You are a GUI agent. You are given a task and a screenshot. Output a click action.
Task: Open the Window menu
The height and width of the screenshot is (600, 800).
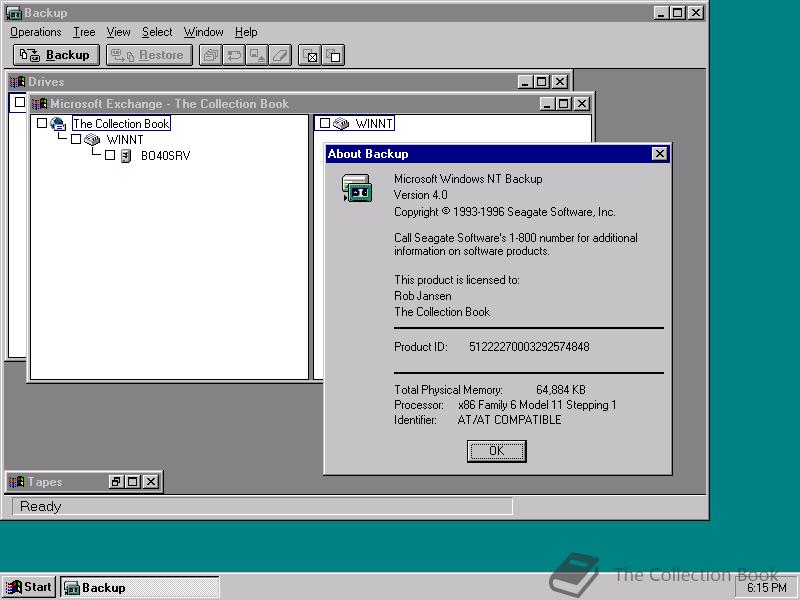pos(203,32)
